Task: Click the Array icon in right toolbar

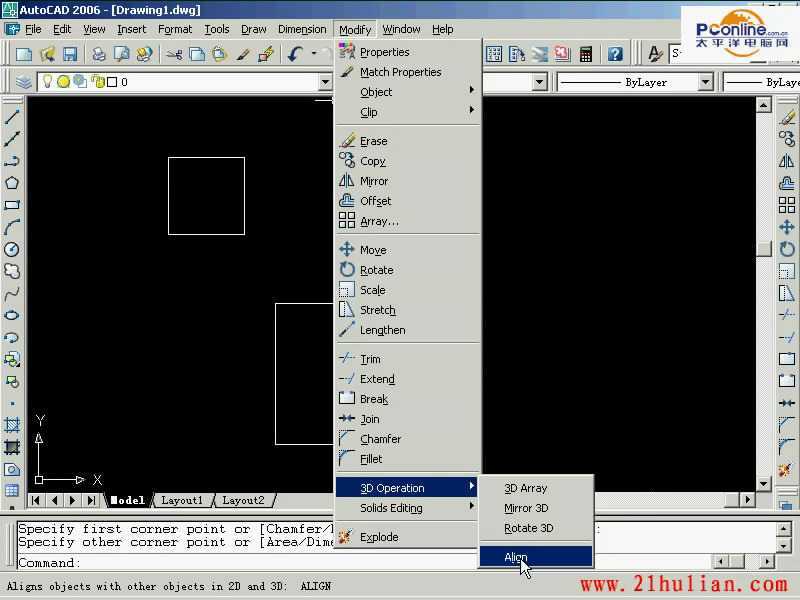Action: [787, 205]
